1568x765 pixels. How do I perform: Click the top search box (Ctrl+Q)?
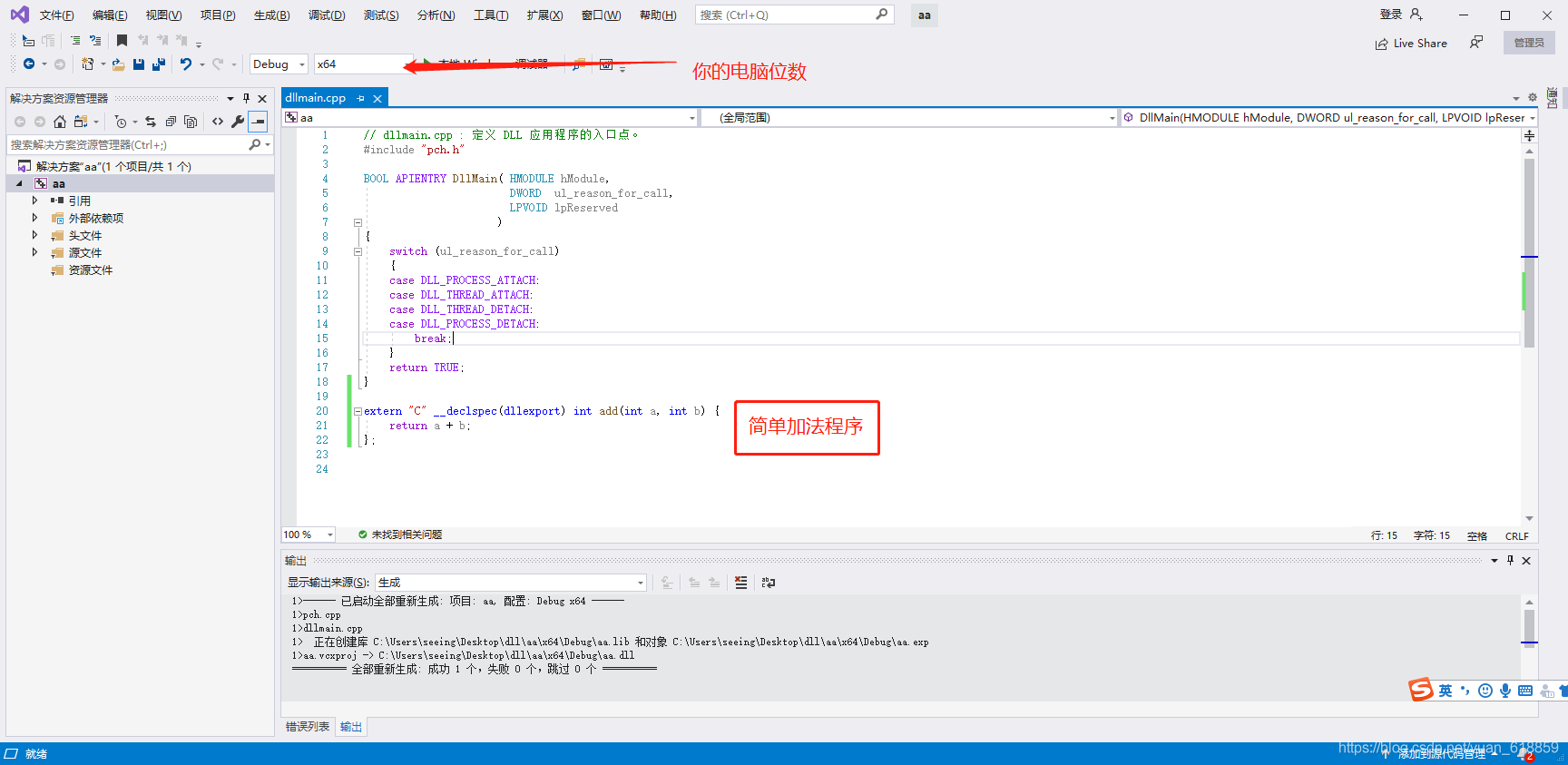pyautogui.click(x=795, y=15)
